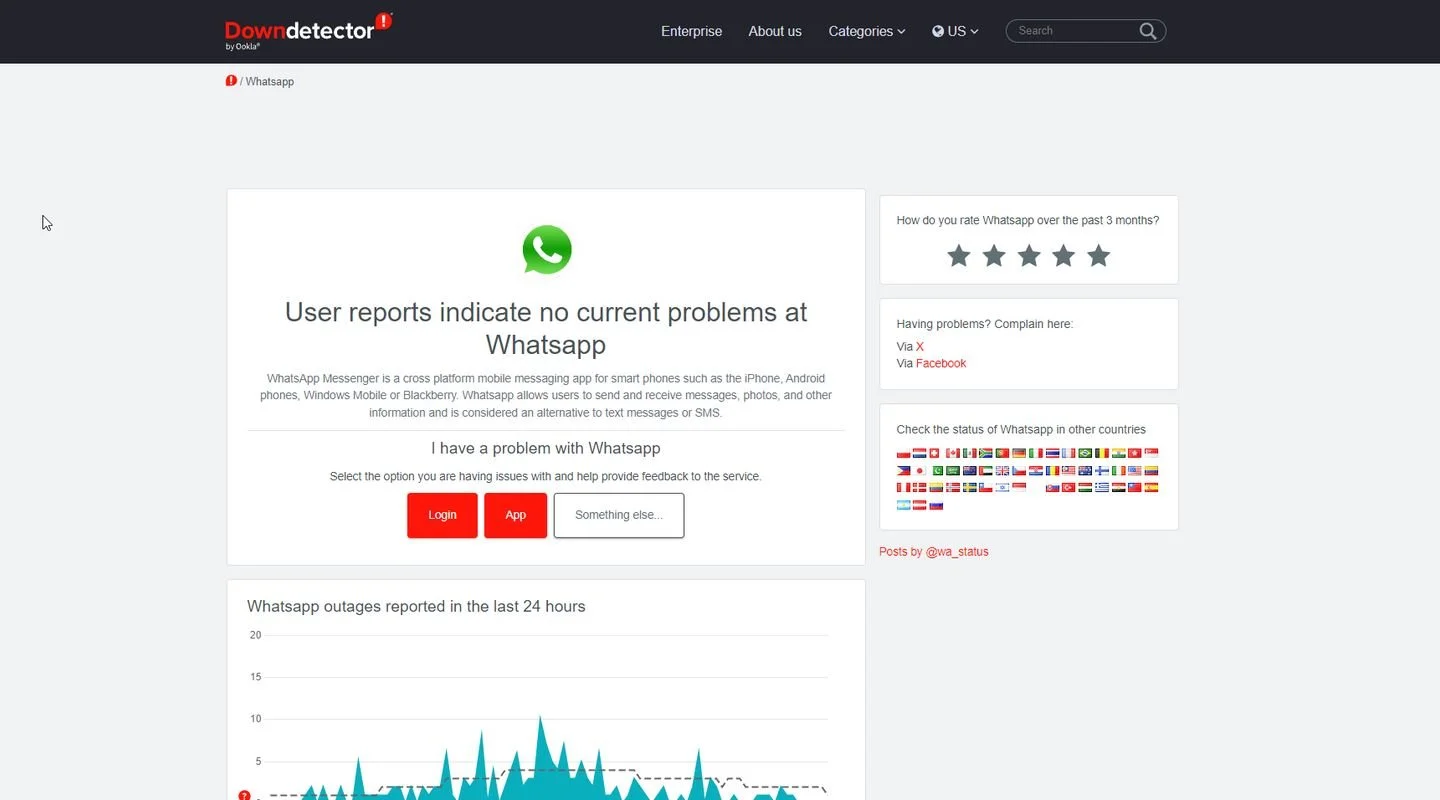Select the Philippines flag
The width and height of the screenshot is (1440, 800).
(x=904, y=471)
